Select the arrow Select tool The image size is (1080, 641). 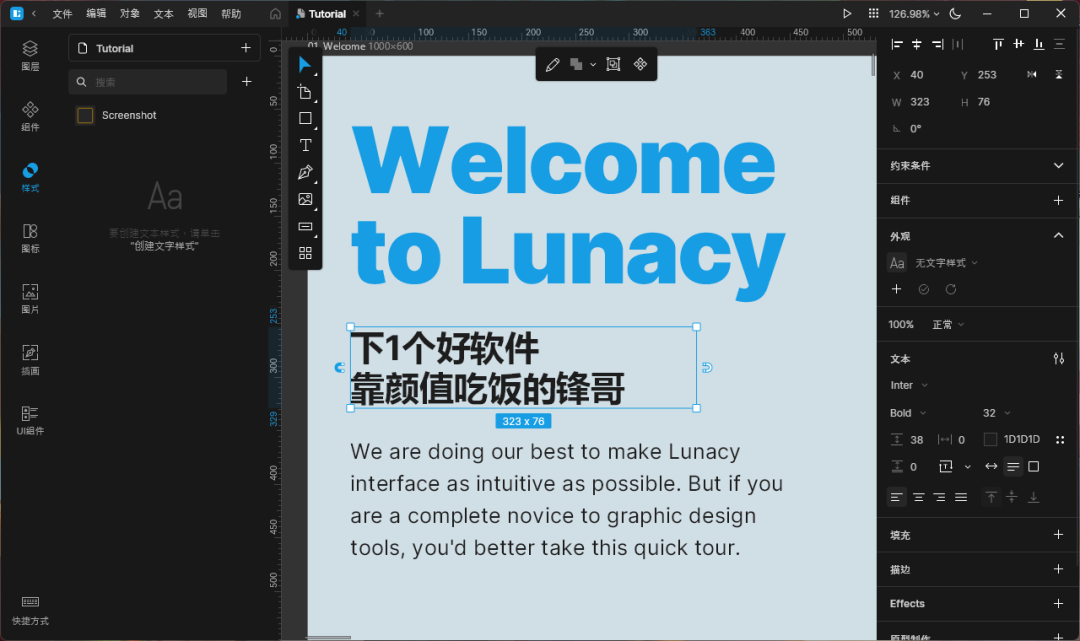(305, 65)
